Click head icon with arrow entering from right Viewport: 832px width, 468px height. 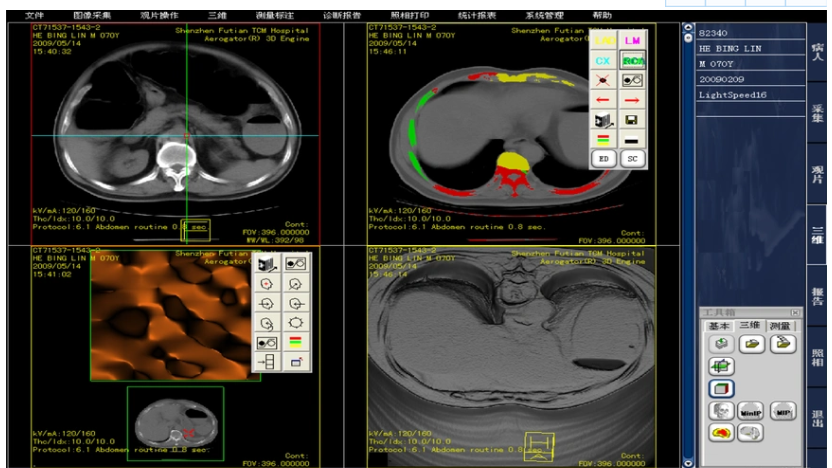296,304
